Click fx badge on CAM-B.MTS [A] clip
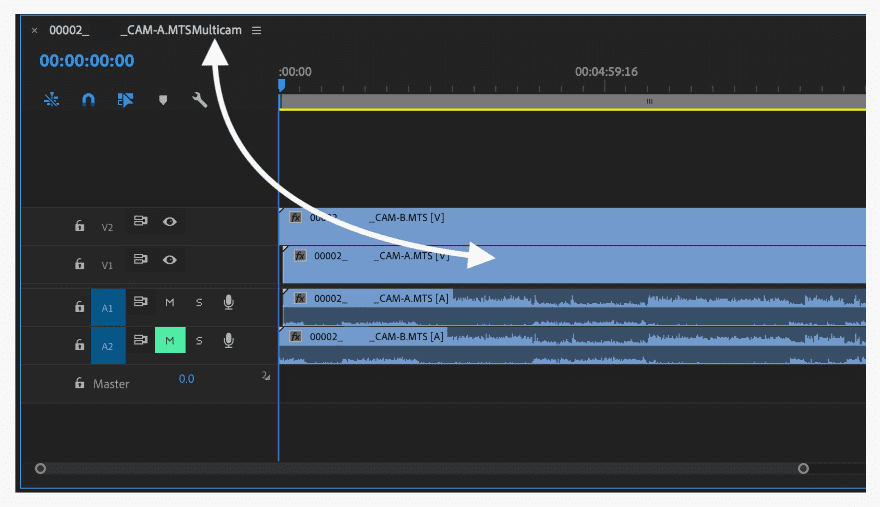Screen dimensions: 880x507 click(x=296, y=337)
